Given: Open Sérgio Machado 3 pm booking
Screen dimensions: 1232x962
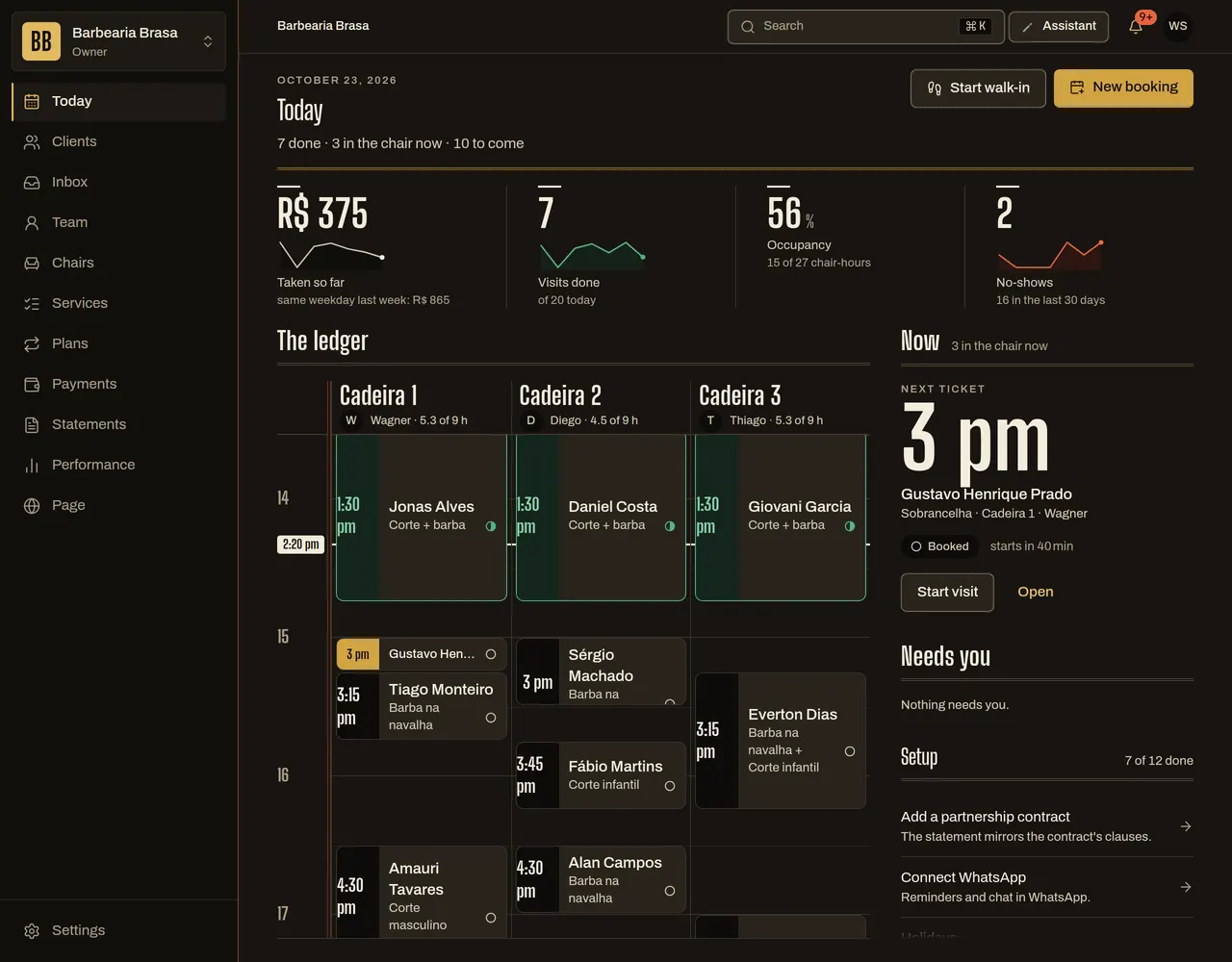Looking at the screenshot, I should coord(601,671).
